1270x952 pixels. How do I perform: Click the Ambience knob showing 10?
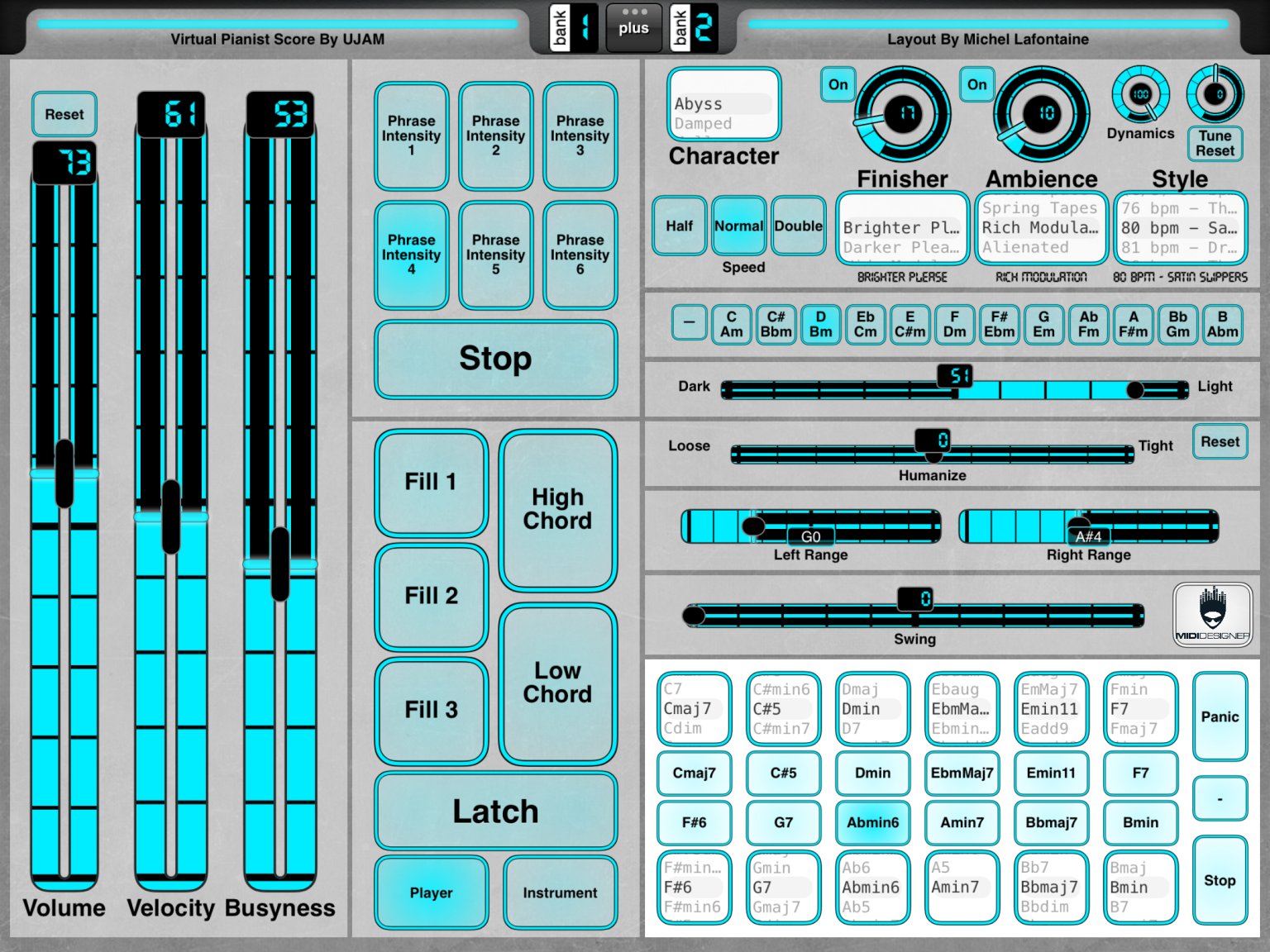1042,114
